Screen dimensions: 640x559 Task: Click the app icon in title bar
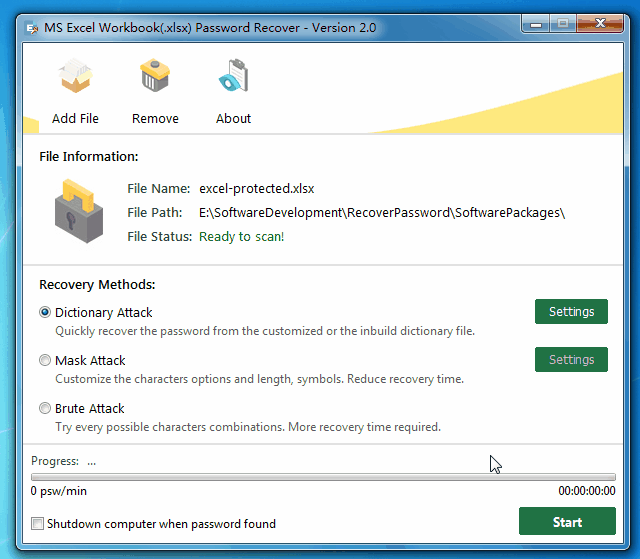[32, 28]
